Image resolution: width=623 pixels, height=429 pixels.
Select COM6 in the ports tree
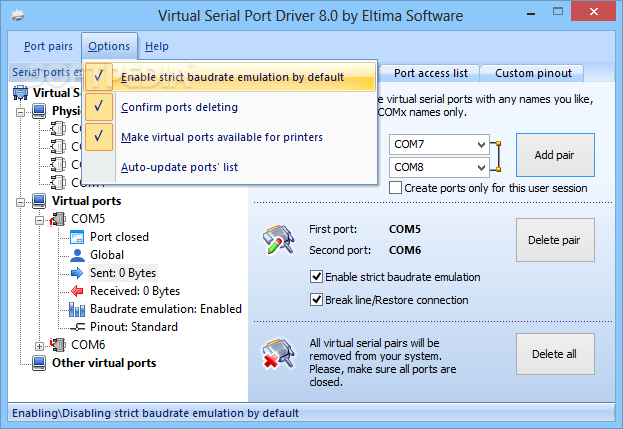pos(88,345)
